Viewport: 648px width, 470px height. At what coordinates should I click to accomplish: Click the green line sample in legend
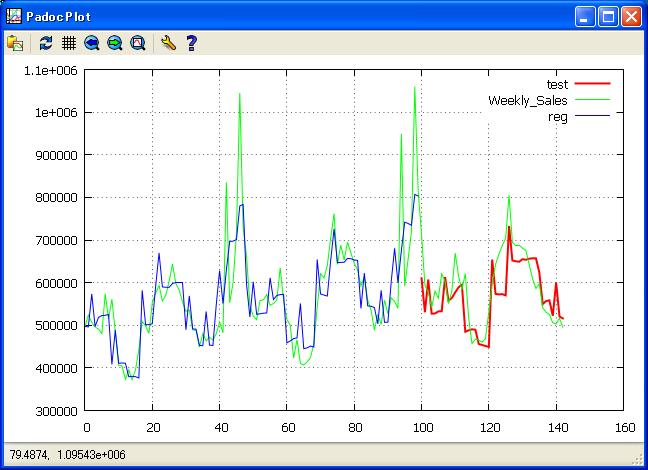coord(593,100)
